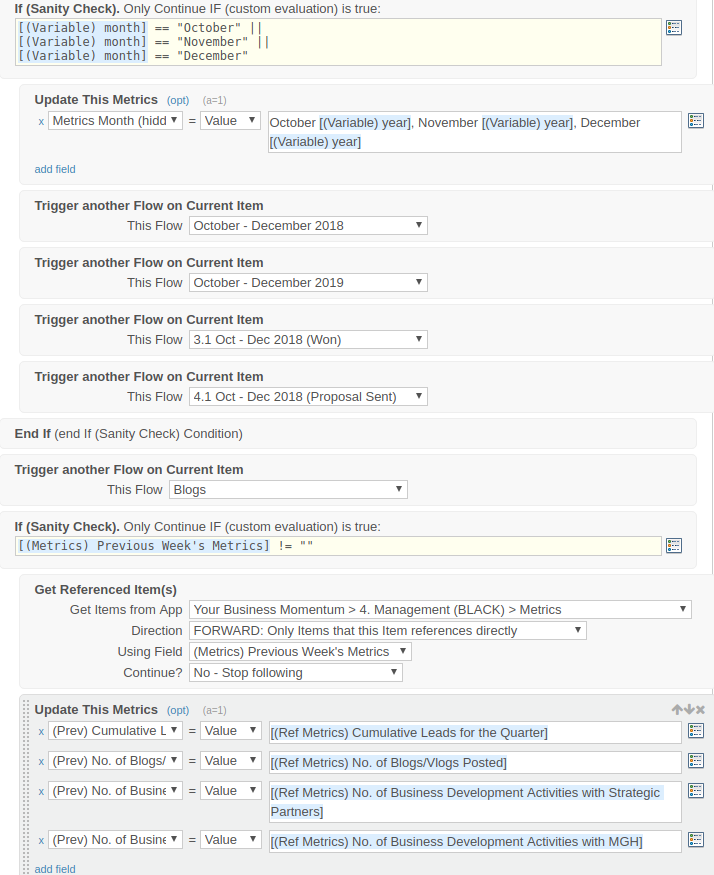Open field picker beside Previous Week's Metrics condition
The height and width of the screenshot is (875, 714).
click(674, 545)
